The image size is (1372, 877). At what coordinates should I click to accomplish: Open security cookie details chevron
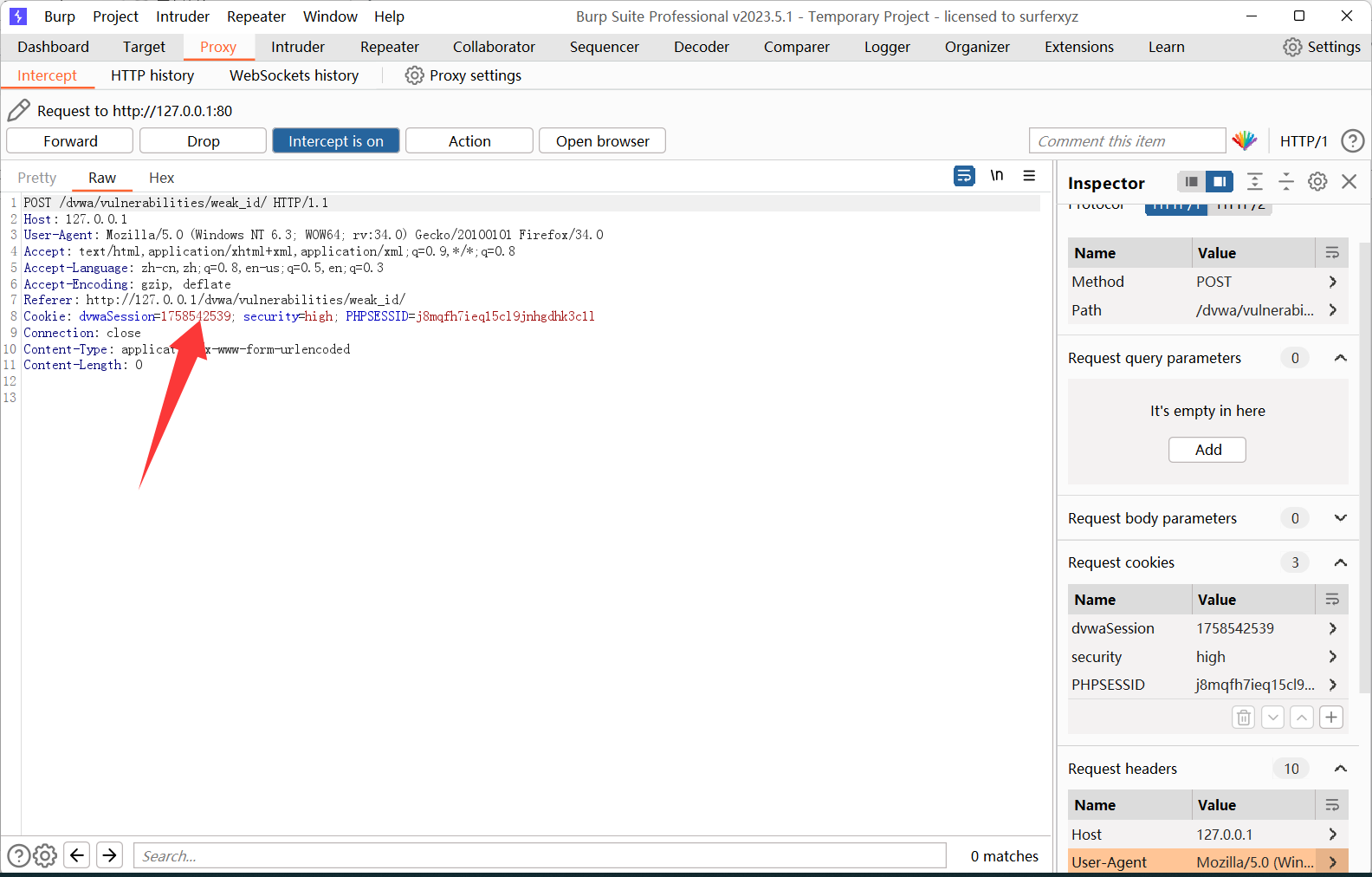[x=1332, y=657]
